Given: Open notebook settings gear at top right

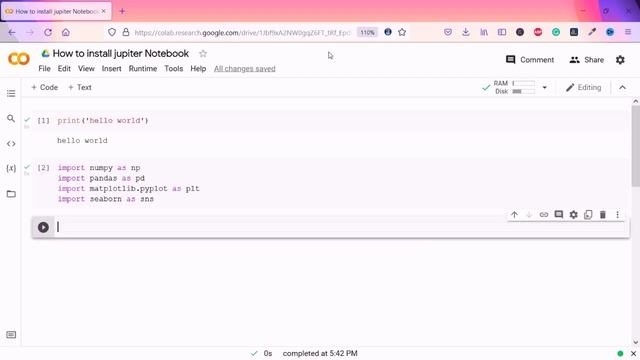Looking at the screenshot, I should (620, 60).
